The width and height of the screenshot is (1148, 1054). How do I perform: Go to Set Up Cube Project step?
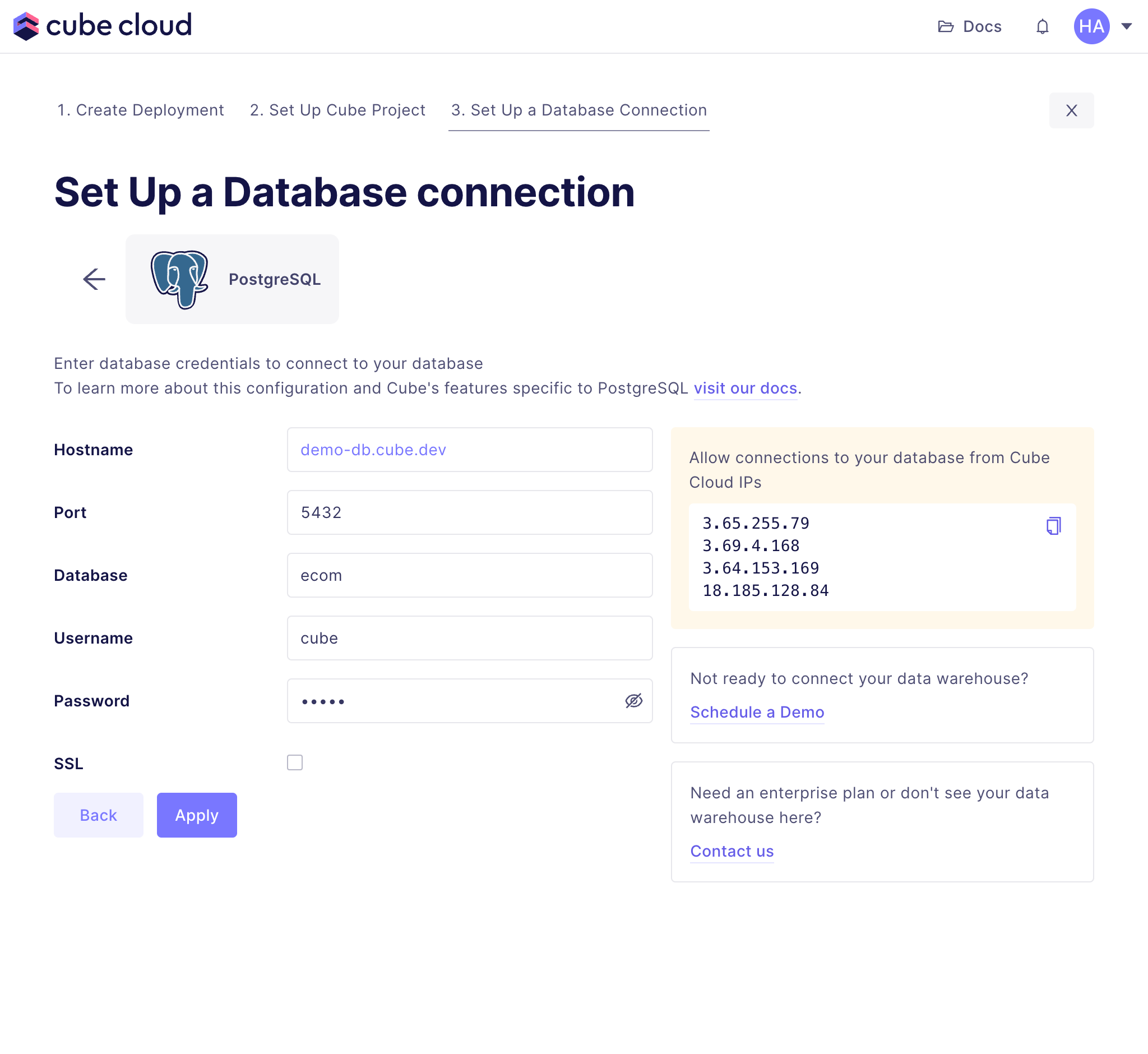point(337,110)
